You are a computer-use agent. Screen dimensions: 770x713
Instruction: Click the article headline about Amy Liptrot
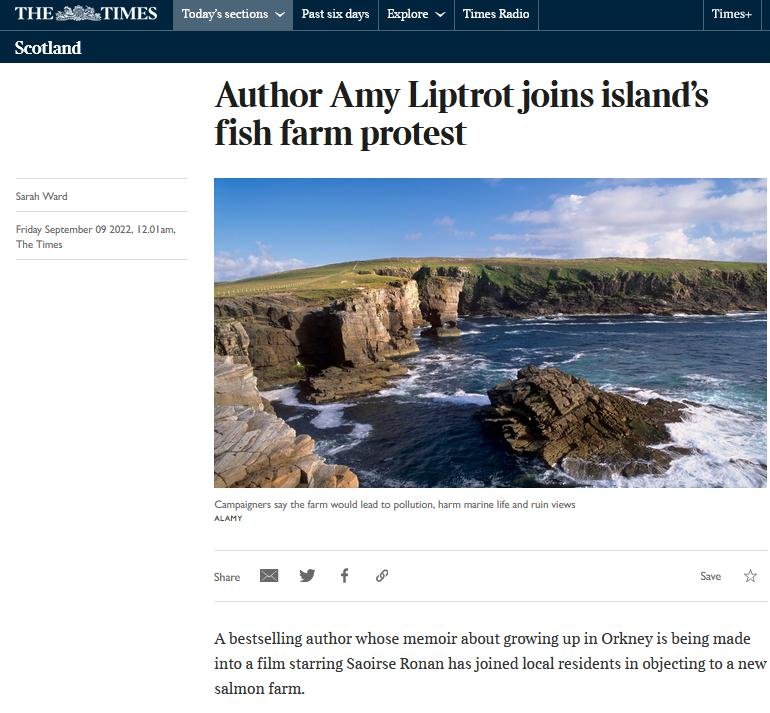(461, 114)
